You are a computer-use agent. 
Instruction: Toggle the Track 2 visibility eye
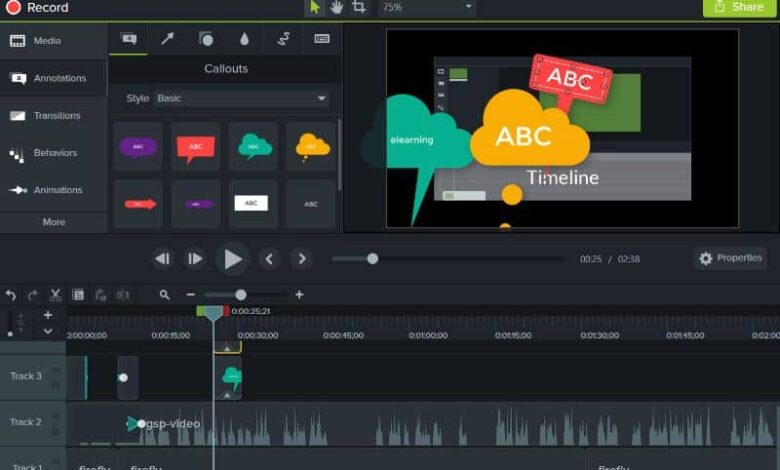click(x=56, y=415)
